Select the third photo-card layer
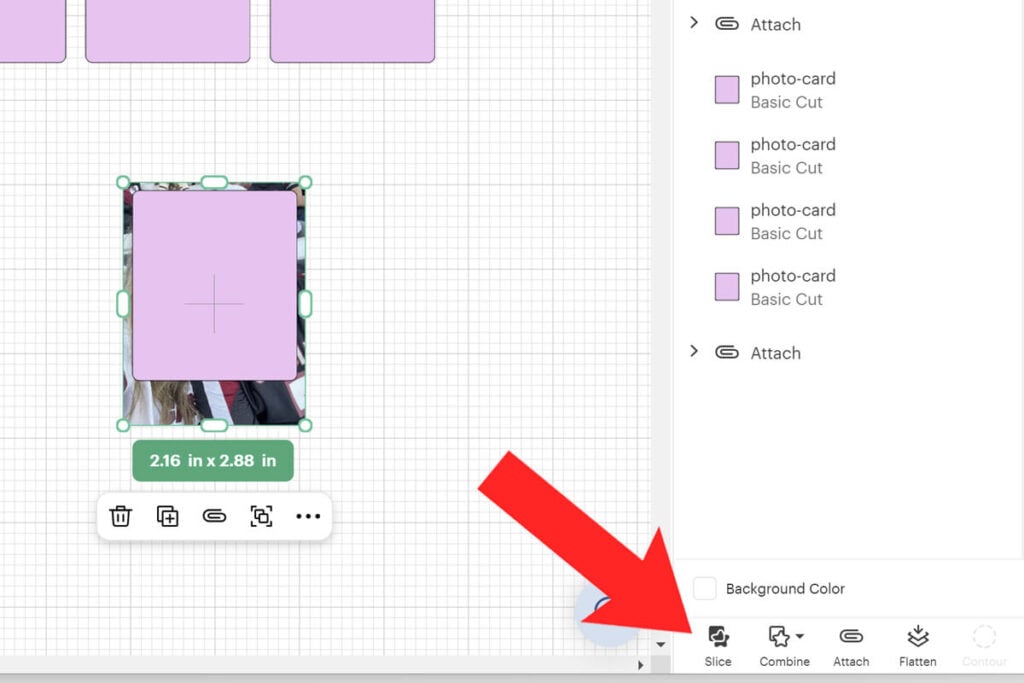 pos(793,221)
